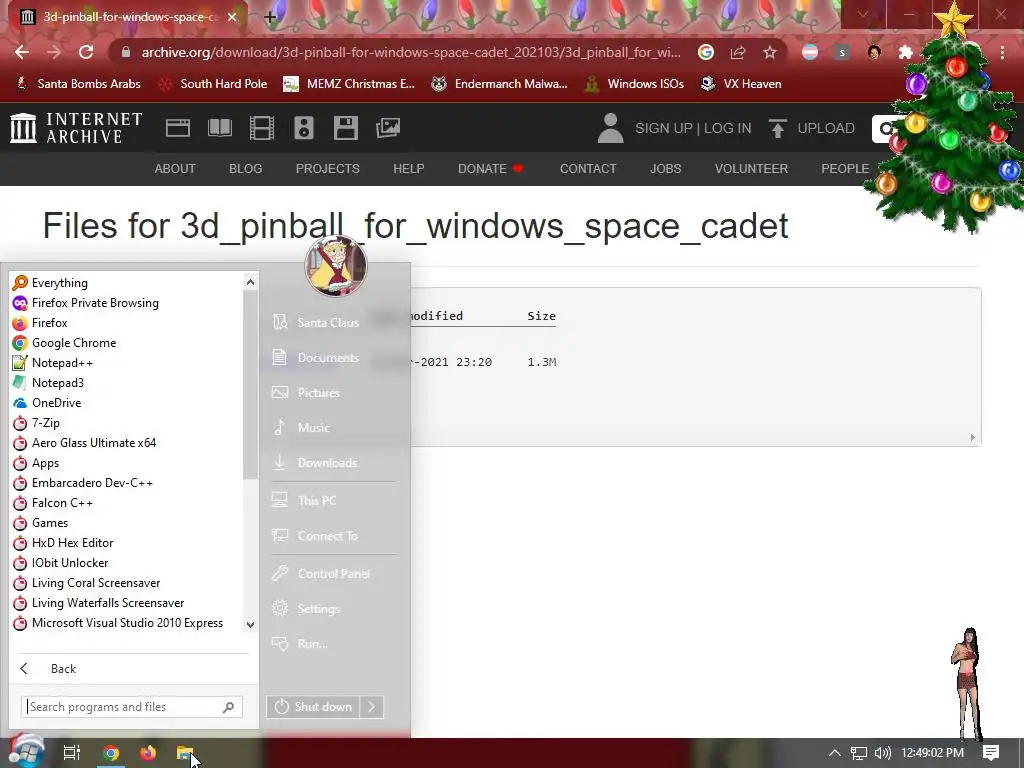1024x768 pixels.
Task: Open Notepad++ from the program list
Action: [62, 362]
